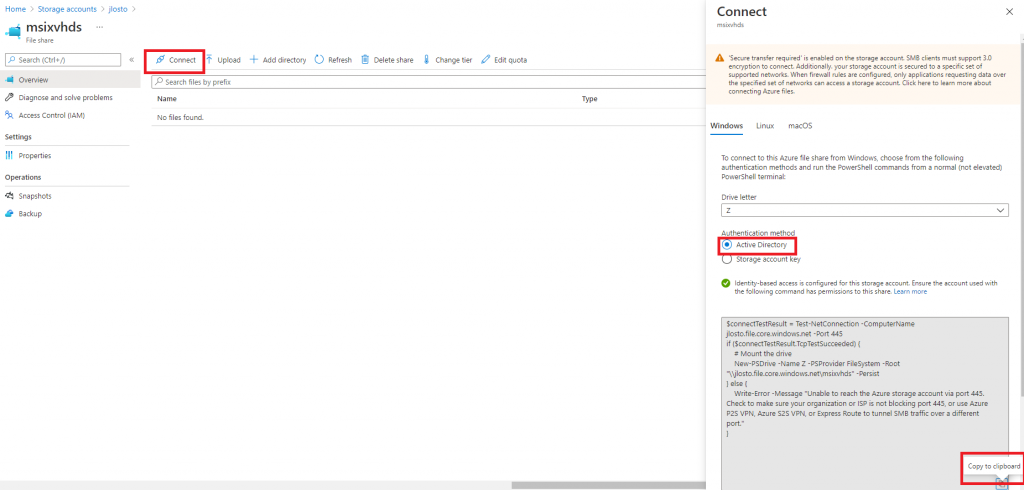1024x490 pixels.
Task: Click the Snapshots icon in sidebar
Action: point(9,196)
